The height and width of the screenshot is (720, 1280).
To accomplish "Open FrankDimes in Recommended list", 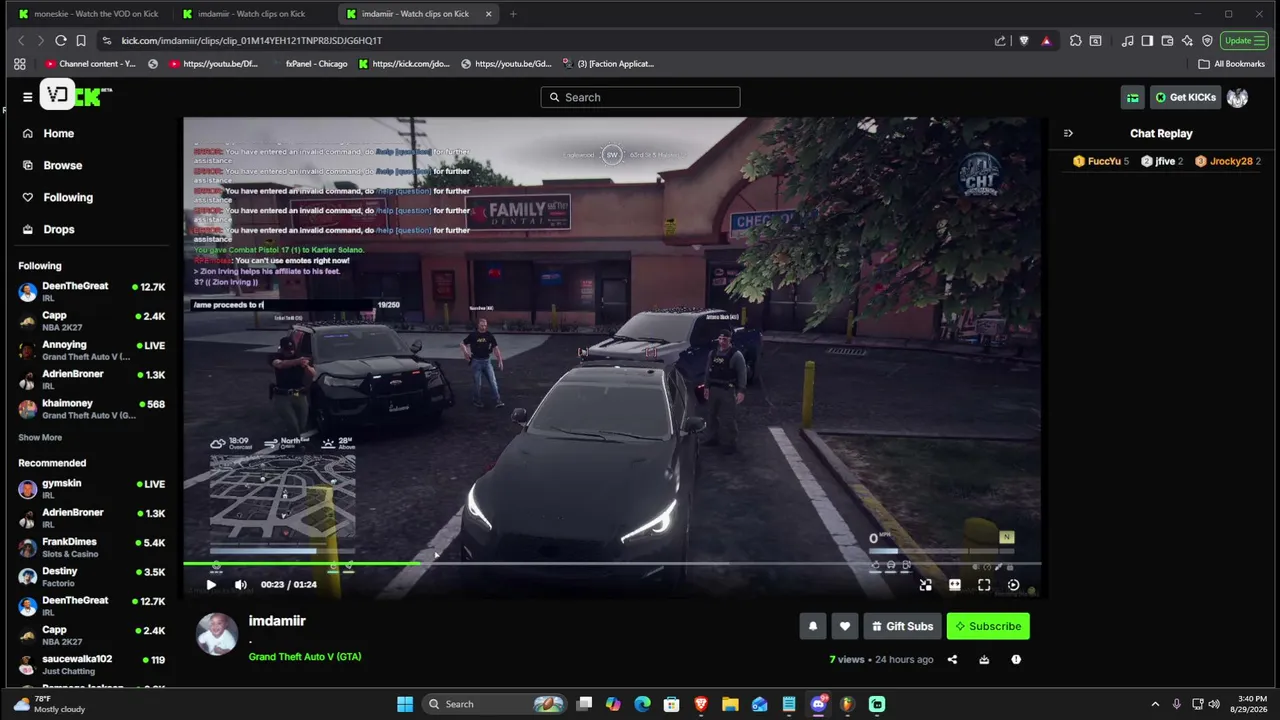I will pos(92,548).
